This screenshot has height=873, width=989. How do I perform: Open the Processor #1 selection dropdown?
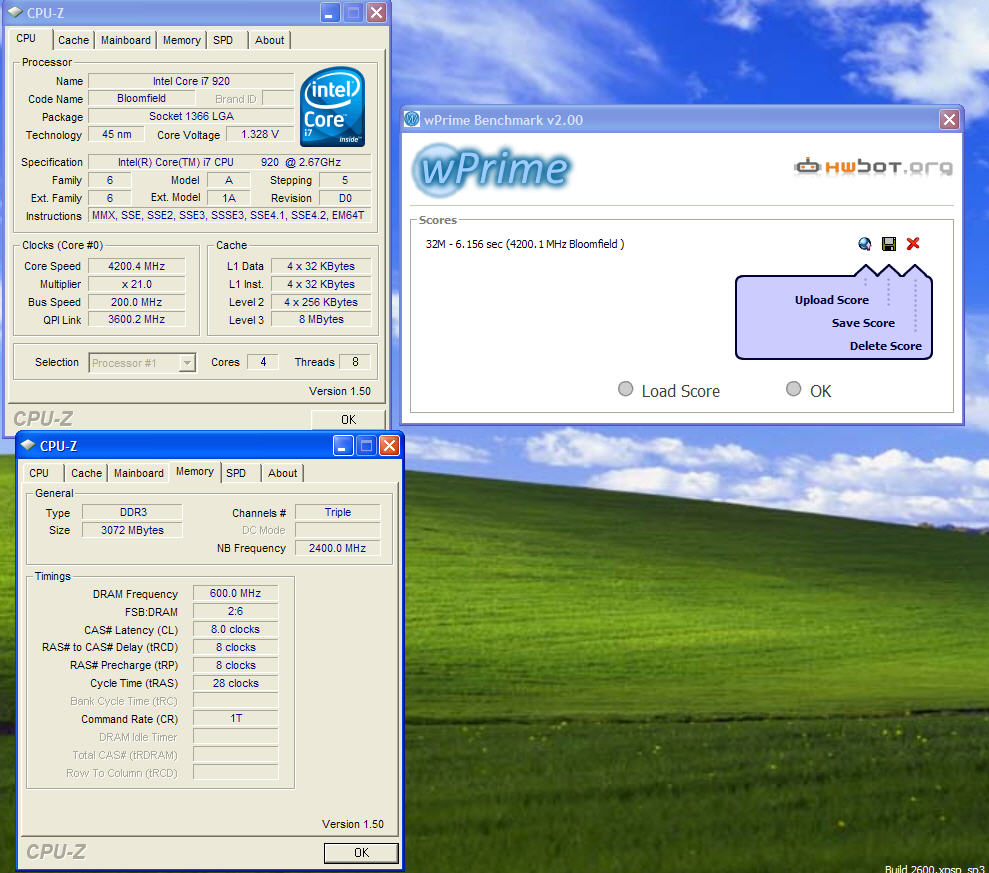click(x=143, y=363)
